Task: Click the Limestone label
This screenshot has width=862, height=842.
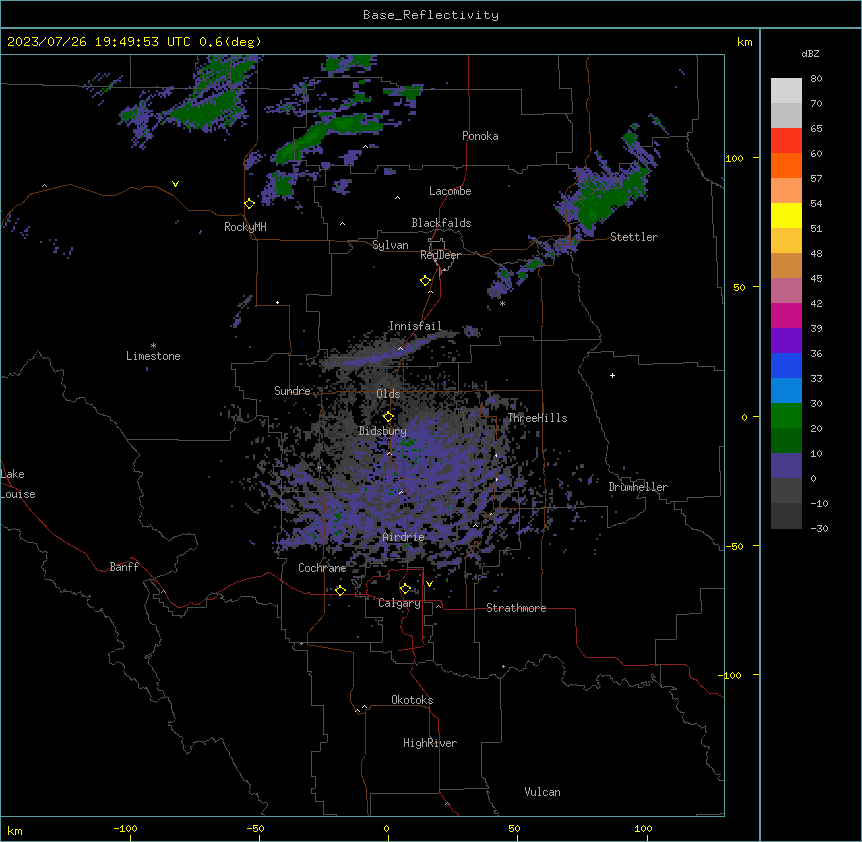Action: pos(153,356)
